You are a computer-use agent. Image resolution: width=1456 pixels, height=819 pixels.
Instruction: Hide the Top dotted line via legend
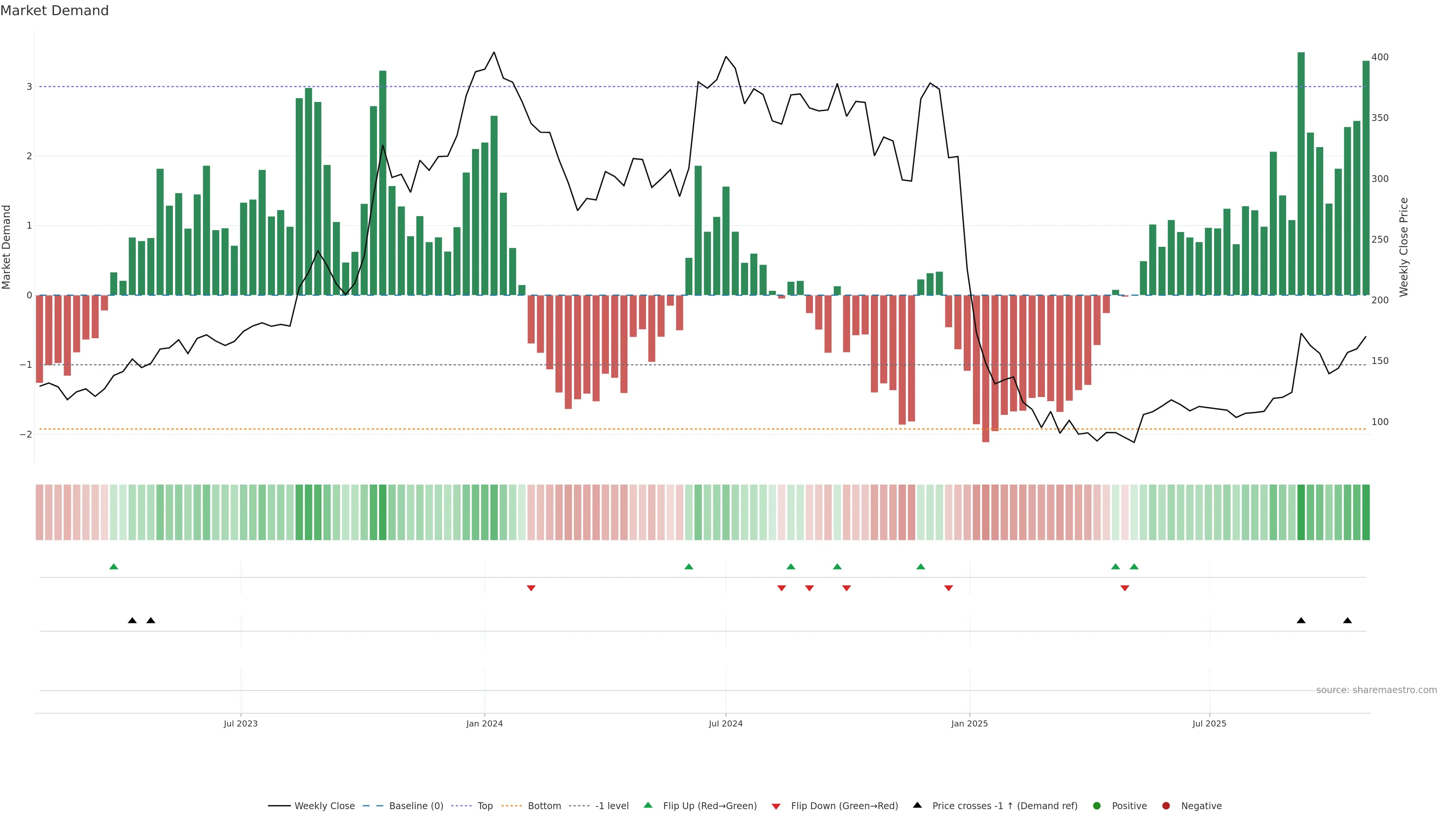click(x=485, y=806)
